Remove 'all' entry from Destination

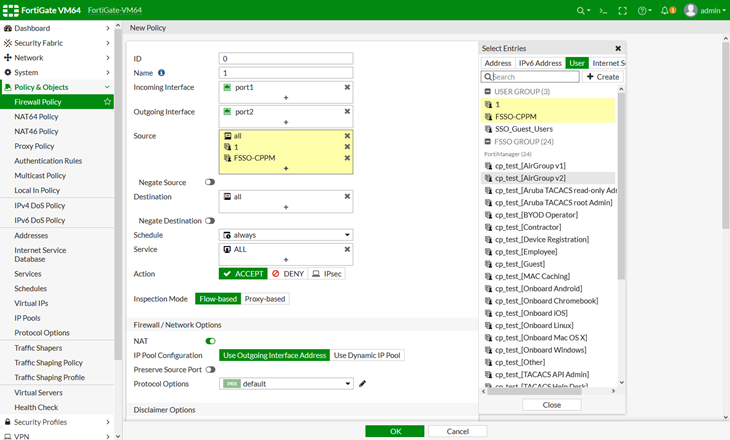point(347,196)
